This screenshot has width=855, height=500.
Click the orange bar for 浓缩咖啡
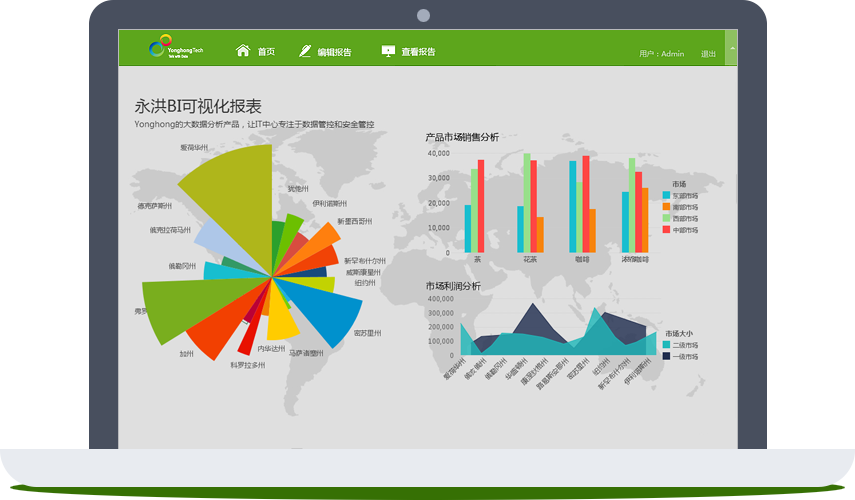tap(645, 220)
